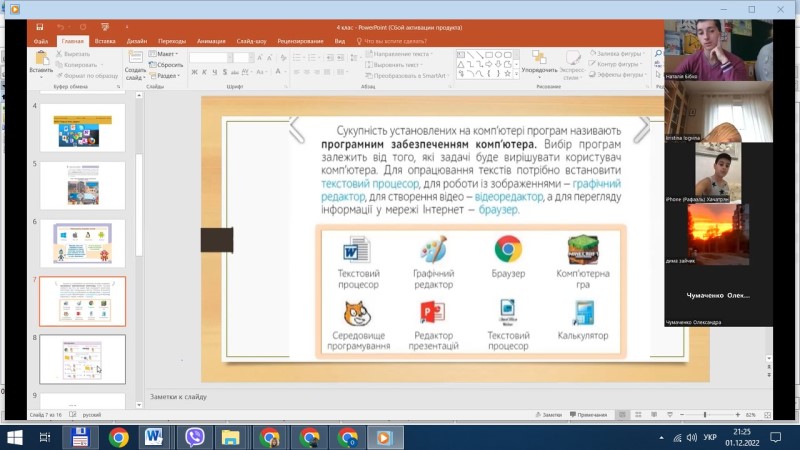Click the Заметки notes status bar button

click(x=548, y=415)
